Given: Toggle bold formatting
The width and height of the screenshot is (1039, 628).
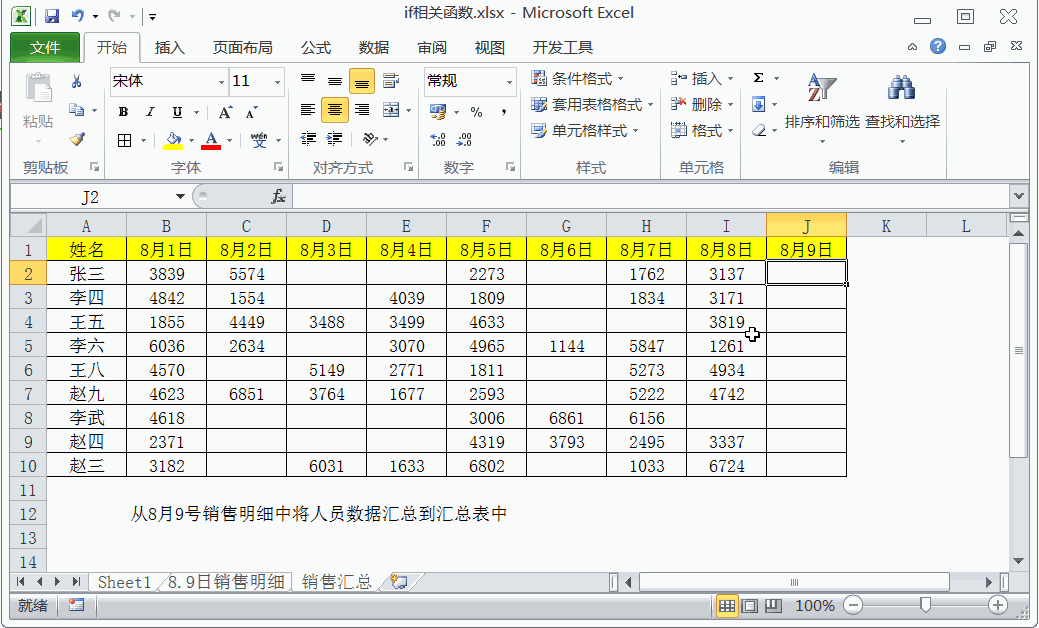Looking at the screenshot, I should pyautogui.click(x=123, y=112).
